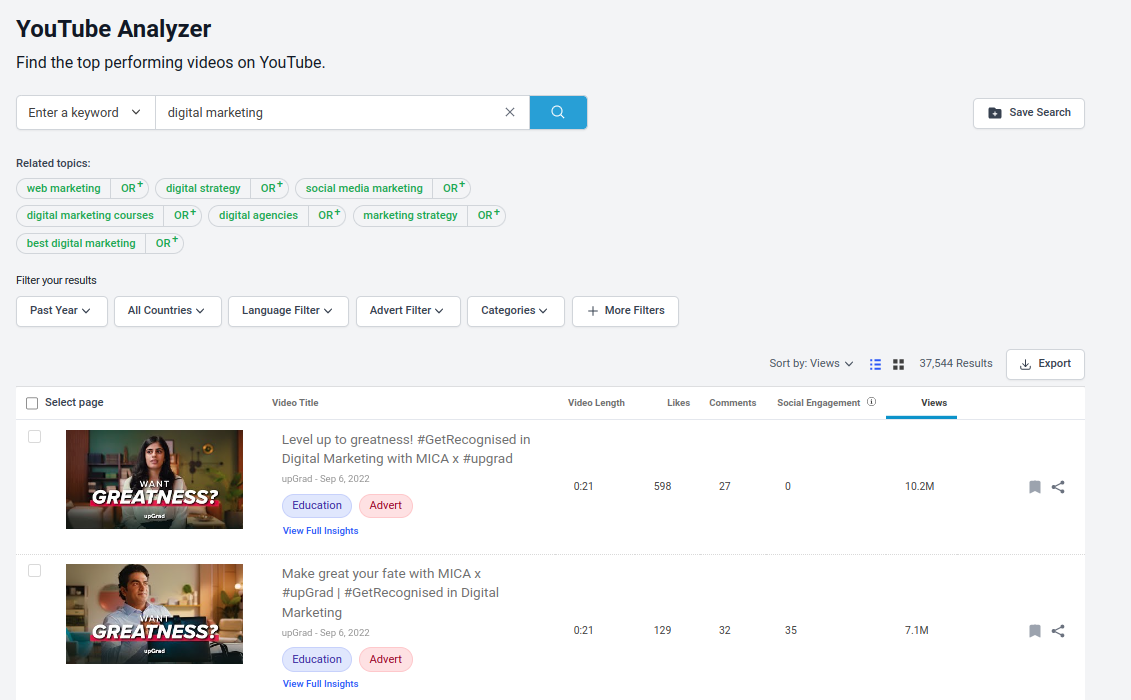Click Education tag on 'Level up to greatness'
This screenshot has width=1131, height=700.
click(x=317, y=505)
